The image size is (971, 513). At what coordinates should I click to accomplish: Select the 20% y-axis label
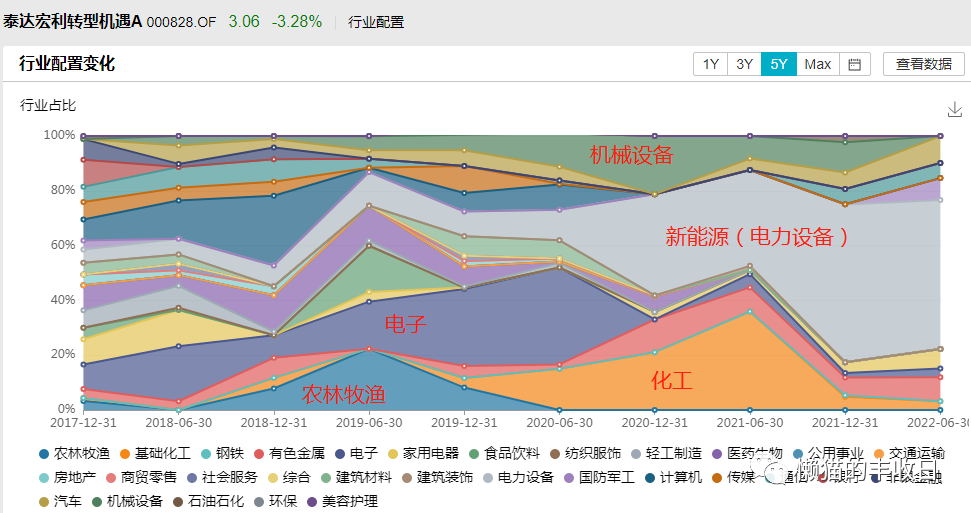63,354
